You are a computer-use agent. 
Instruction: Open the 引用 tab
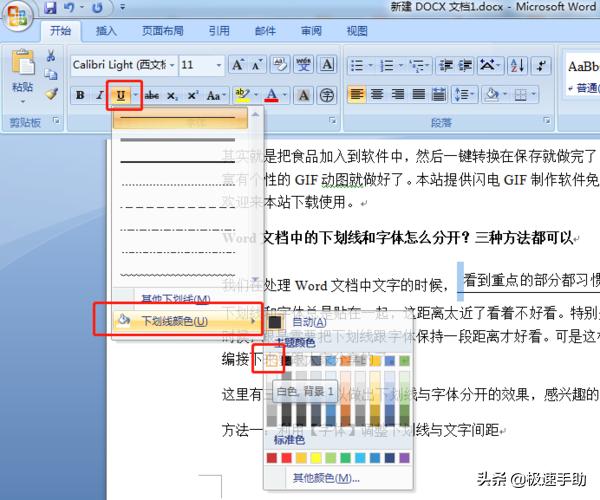(x=219, y=31)
